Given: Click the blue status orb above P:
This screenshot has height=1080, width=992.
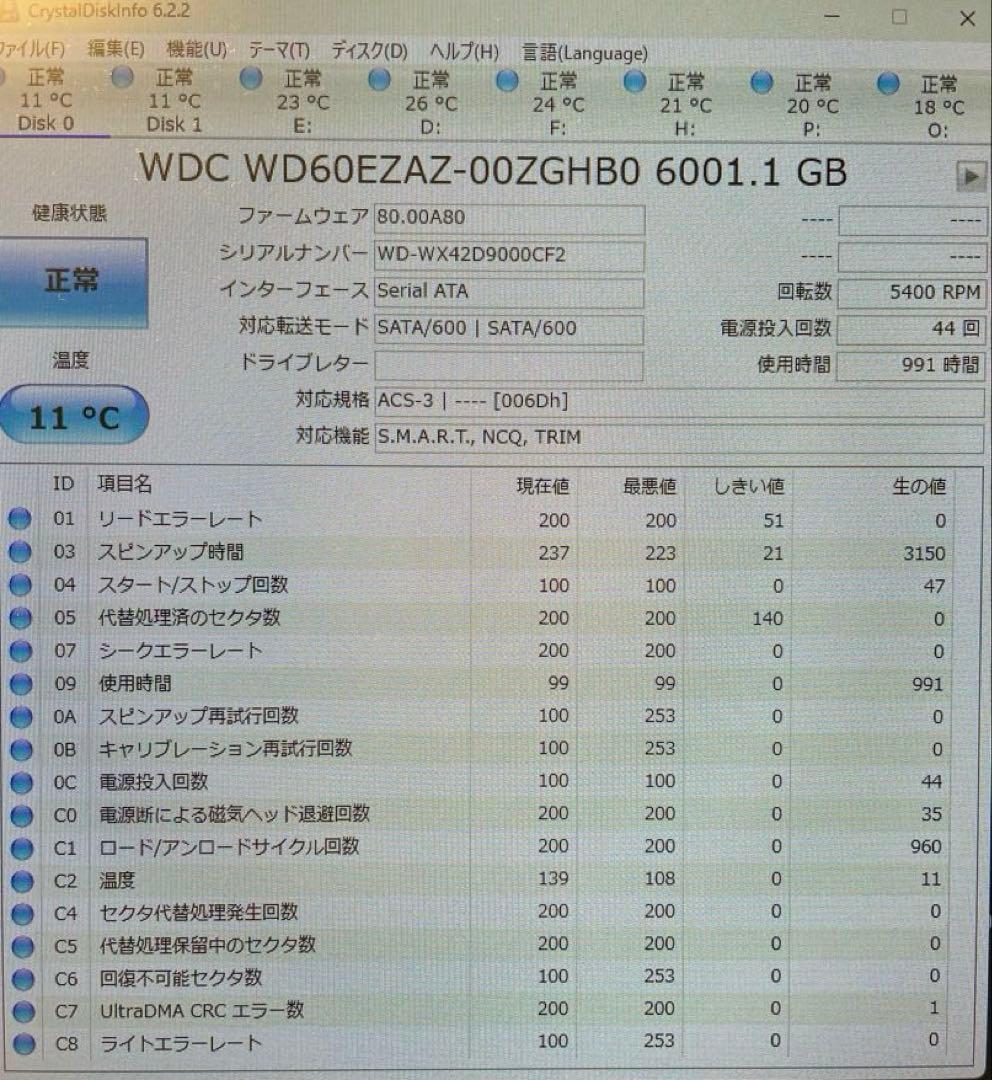Looking at the screenshot, I should 761,83.
